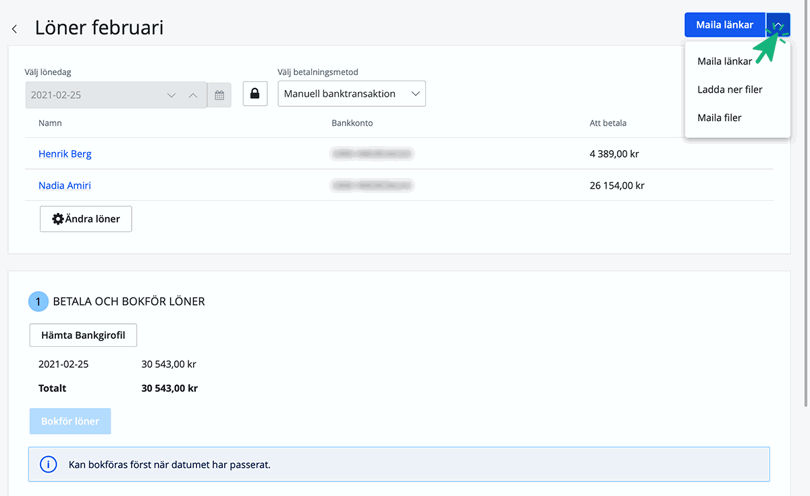Toggle the padlock icon next to the date

pos(255,94)
